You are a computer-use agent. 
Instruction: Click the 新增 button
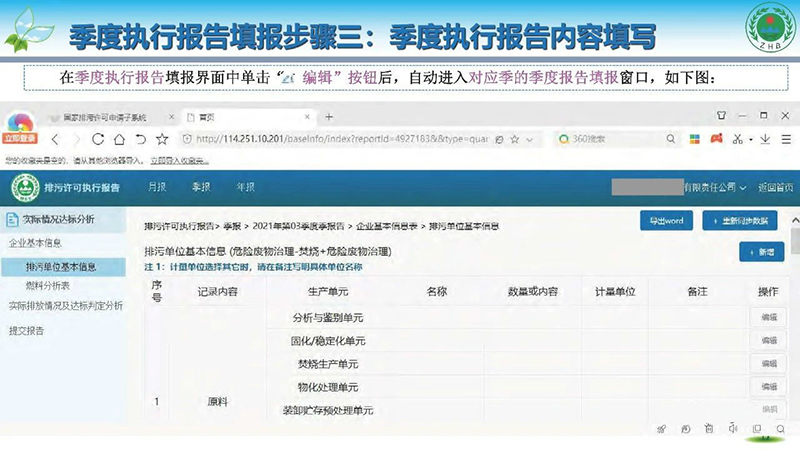click(x=761, y=253)
